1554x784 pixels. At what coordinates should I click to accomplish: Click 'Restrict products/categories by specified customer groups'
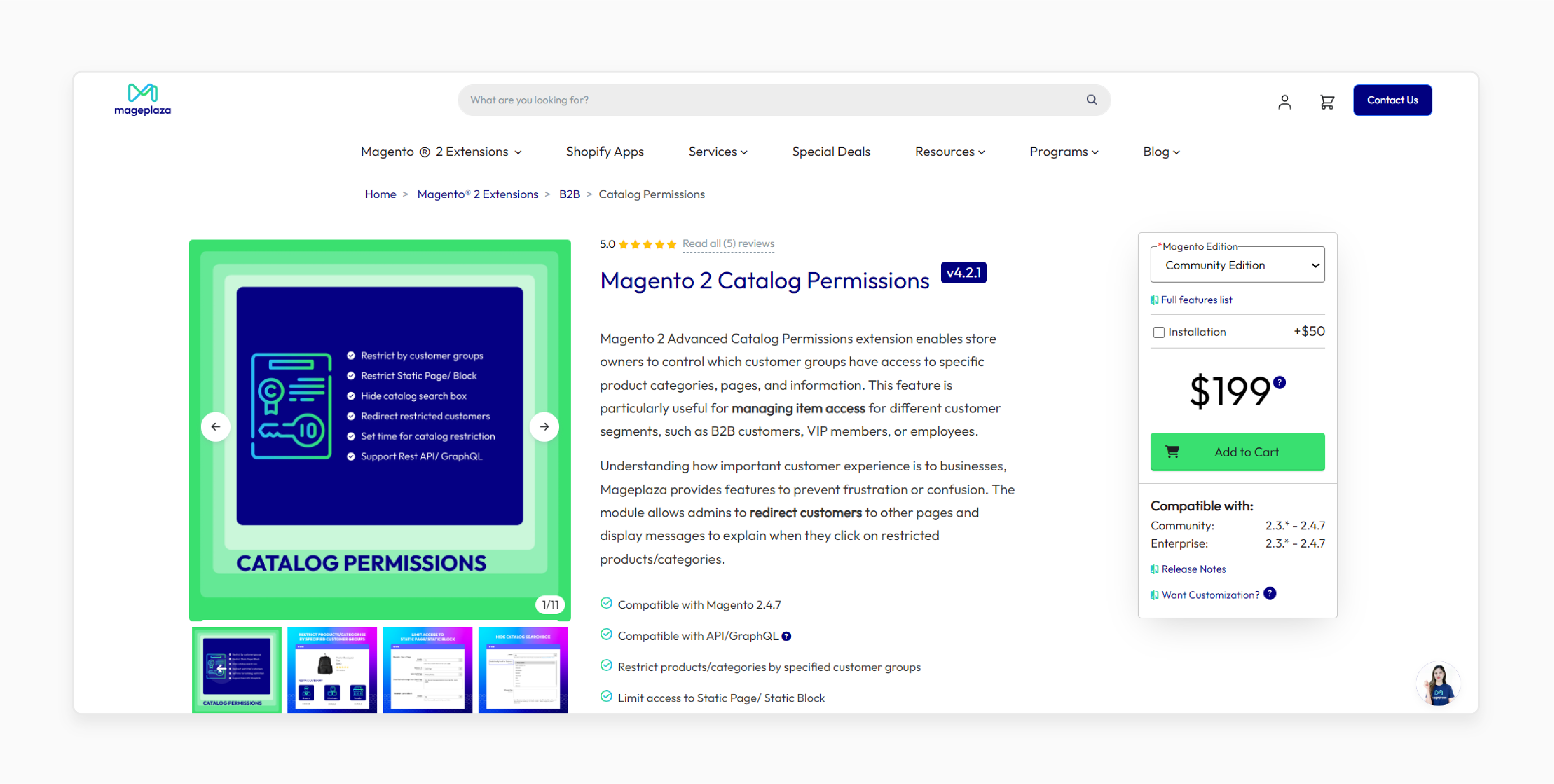pos(769,667)
